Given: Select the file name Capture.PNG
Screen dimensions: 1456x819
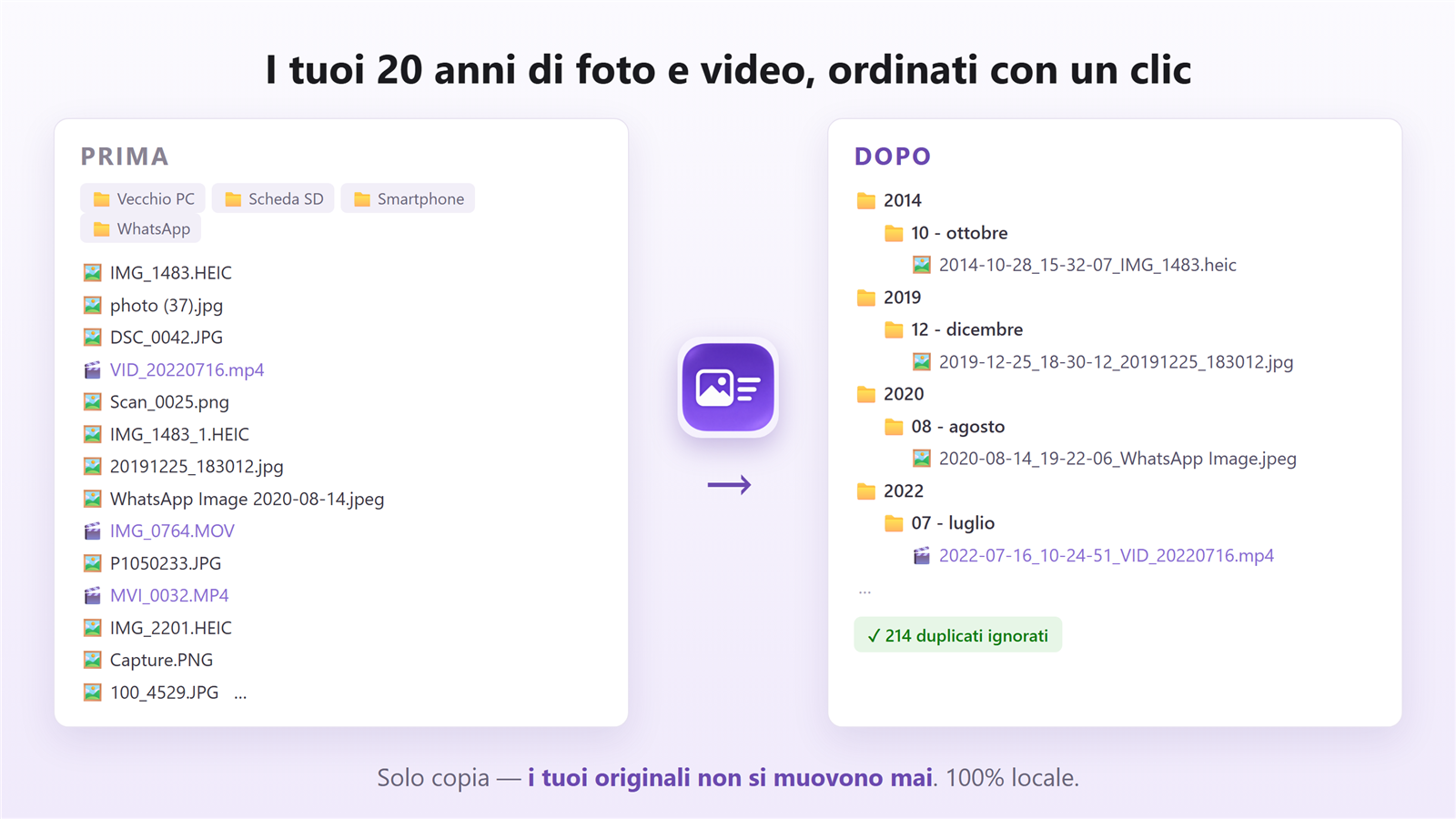Looking at the screenshot, I should (161, 661).
